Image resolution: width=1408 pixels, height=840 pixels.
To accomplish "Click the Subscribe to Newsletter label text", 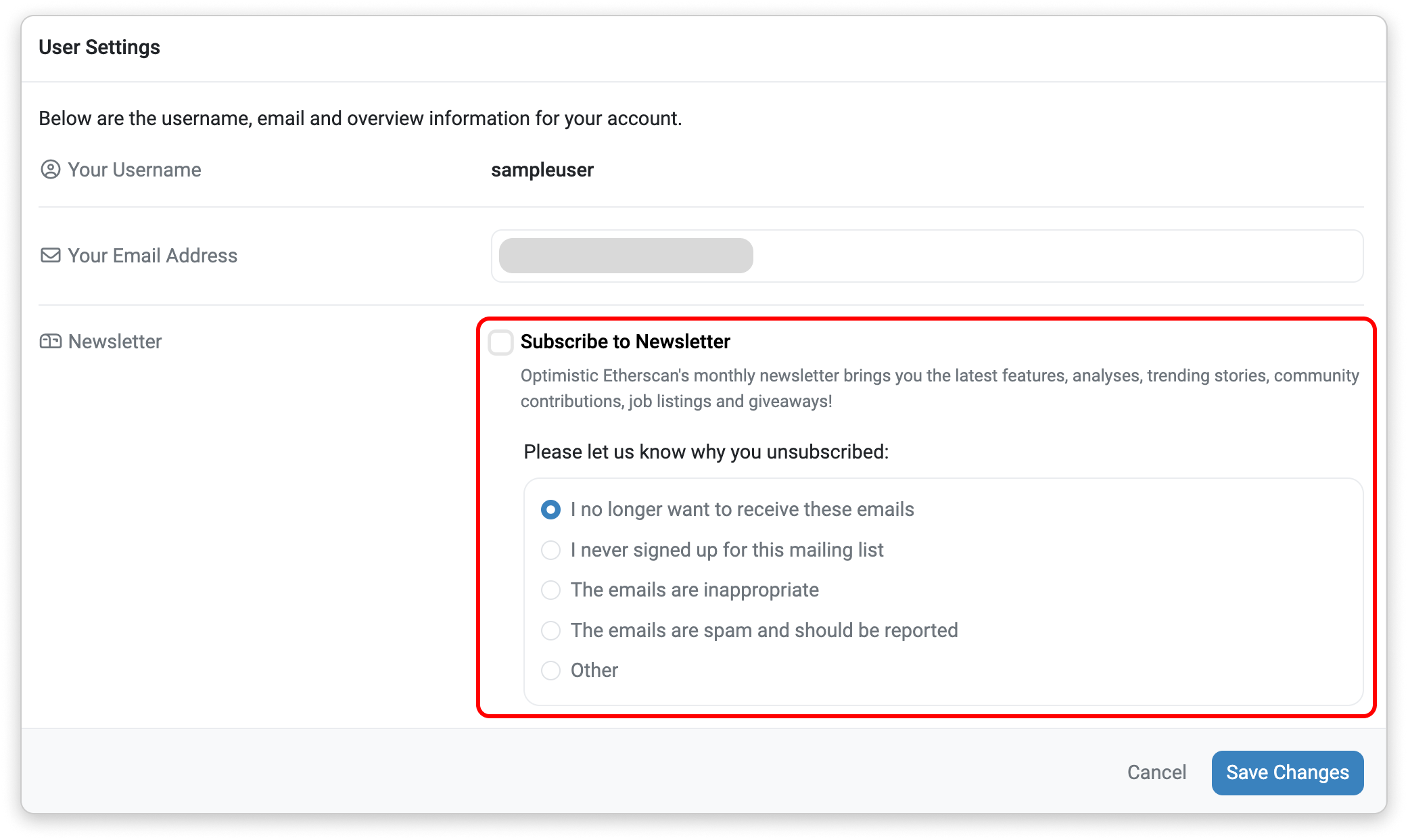I will pos(626,342).
